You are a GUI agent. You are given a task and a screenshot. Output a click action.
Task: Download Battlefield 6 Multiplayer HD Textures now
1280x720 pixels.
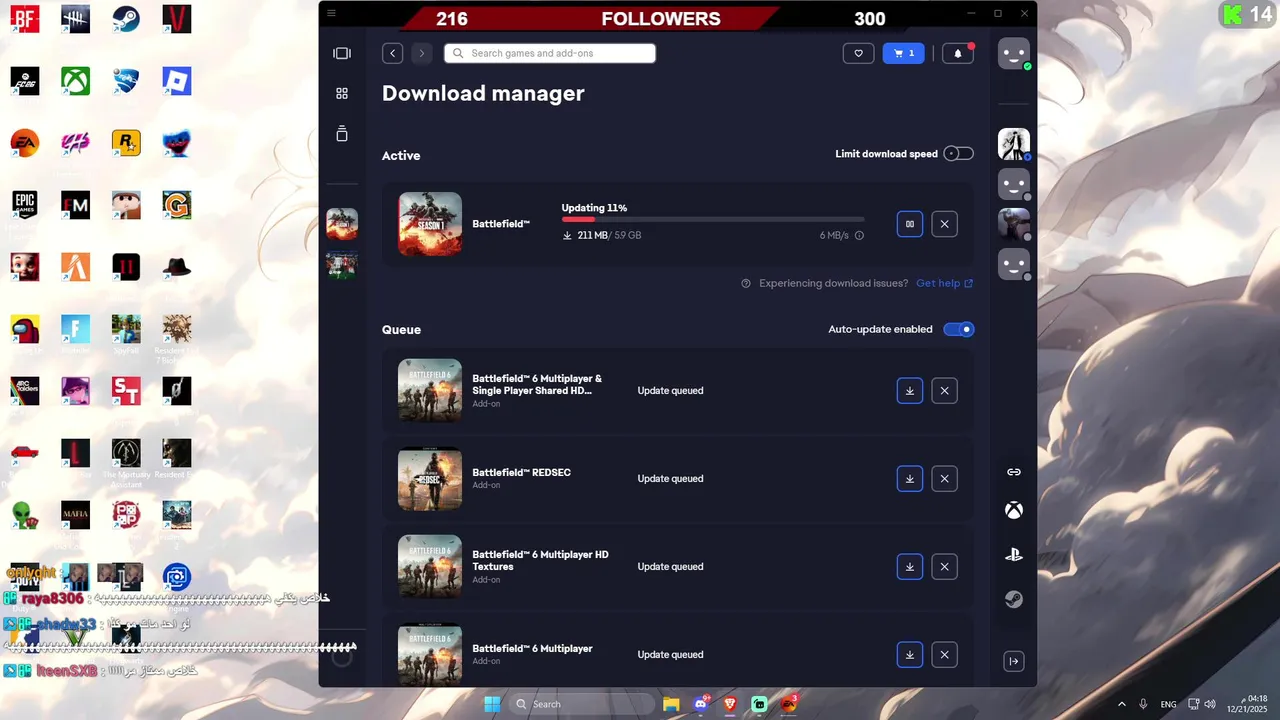click(910, 567)
